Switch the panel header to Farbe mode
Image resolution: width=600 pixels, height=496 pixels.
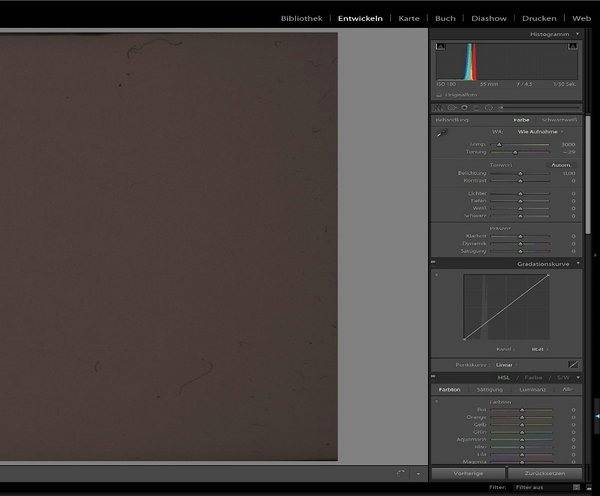coord(533,377)
